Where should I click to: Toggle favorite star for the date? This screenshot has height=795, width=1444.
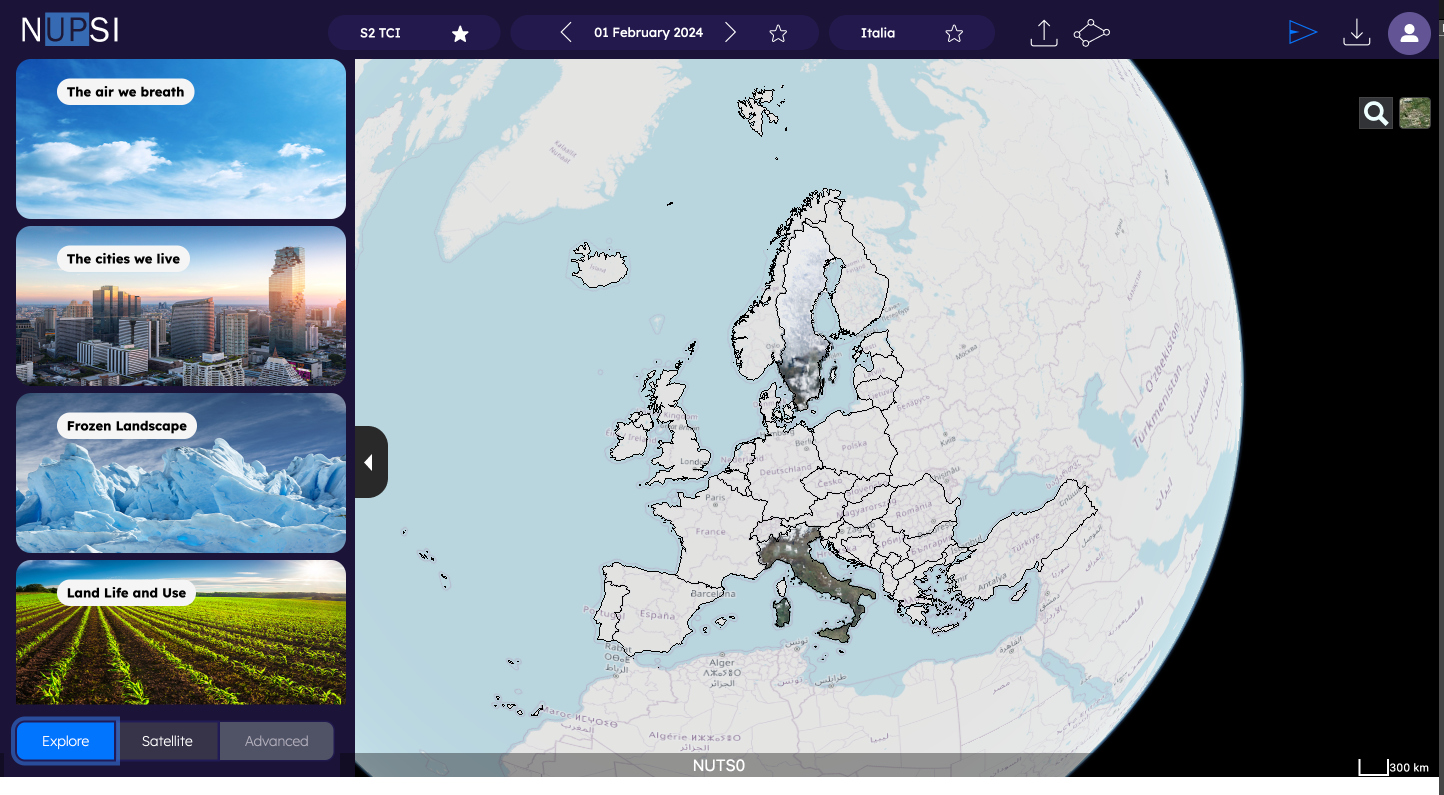(778, 34)
